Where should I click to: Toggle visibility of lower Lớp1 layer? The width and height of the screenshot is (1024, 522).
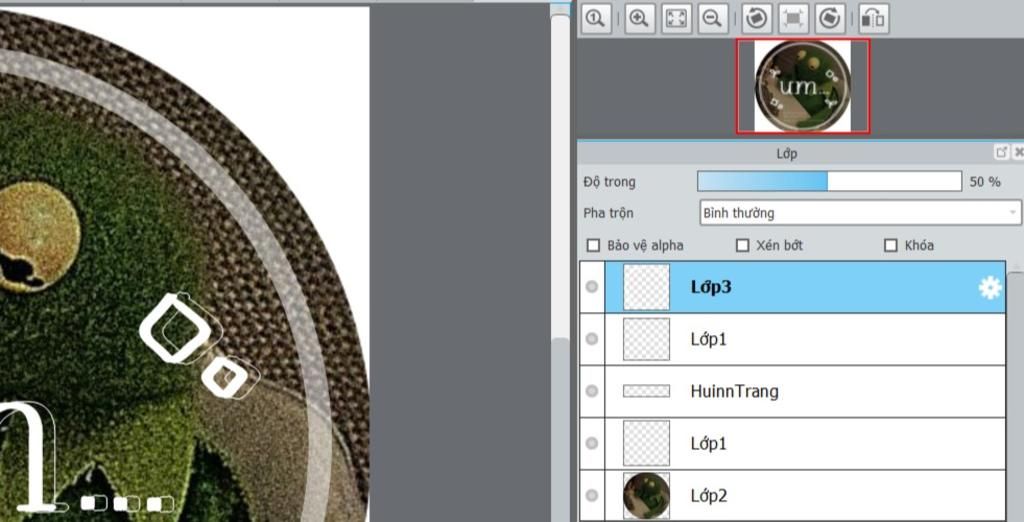pos(592,444)
